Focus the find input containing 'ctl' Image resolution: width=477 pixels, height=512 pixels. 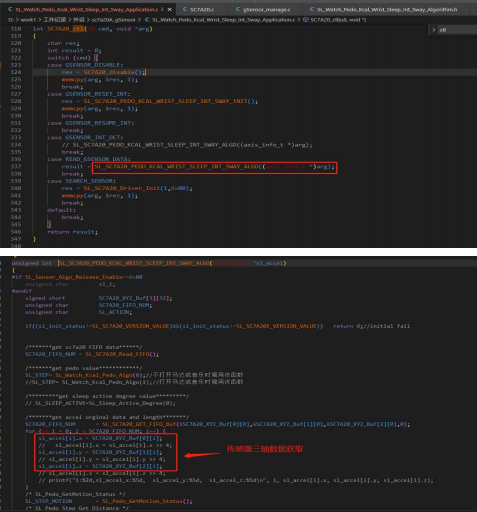pos(457,30)
